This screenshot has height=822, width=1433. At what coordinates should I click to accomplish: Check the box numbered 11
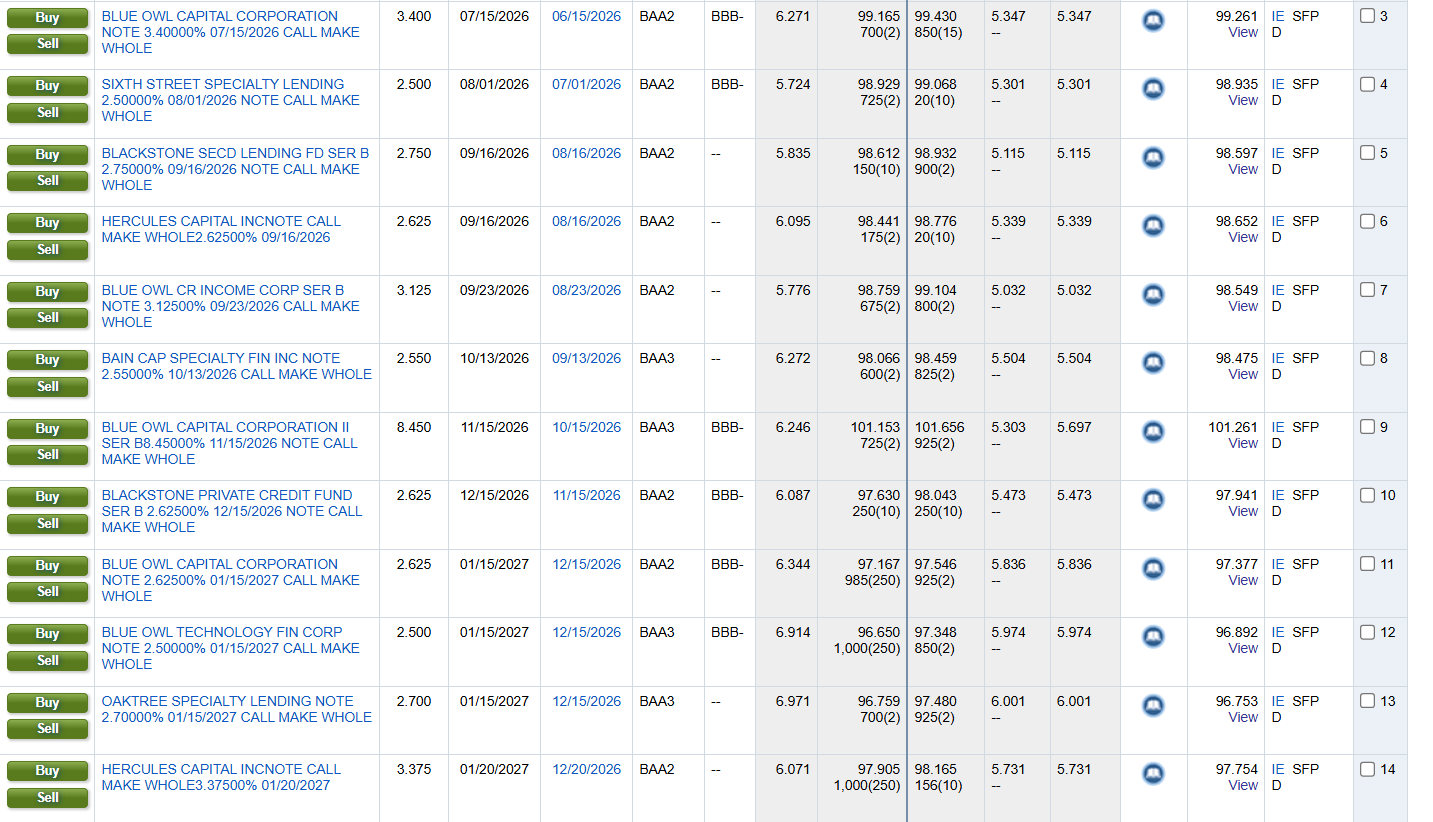[1368, 564]
